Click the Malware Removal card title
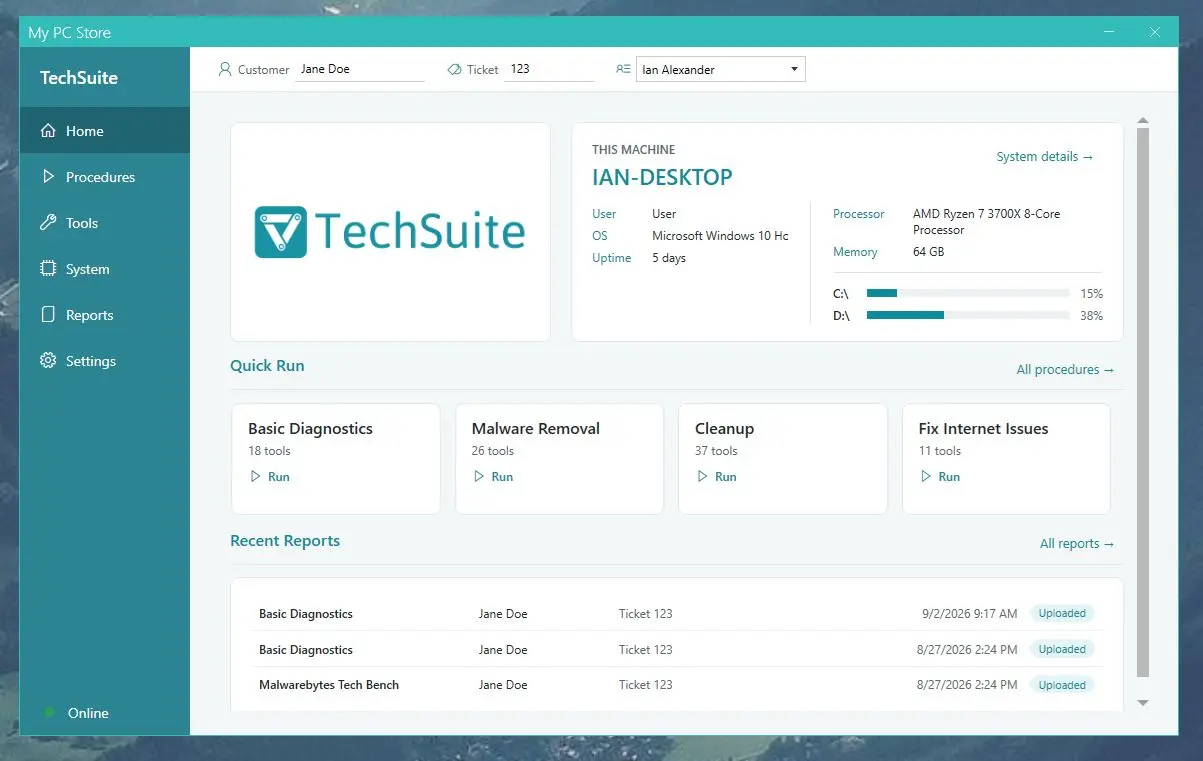This screenshot has width=1203, height=761. (535, 428)
